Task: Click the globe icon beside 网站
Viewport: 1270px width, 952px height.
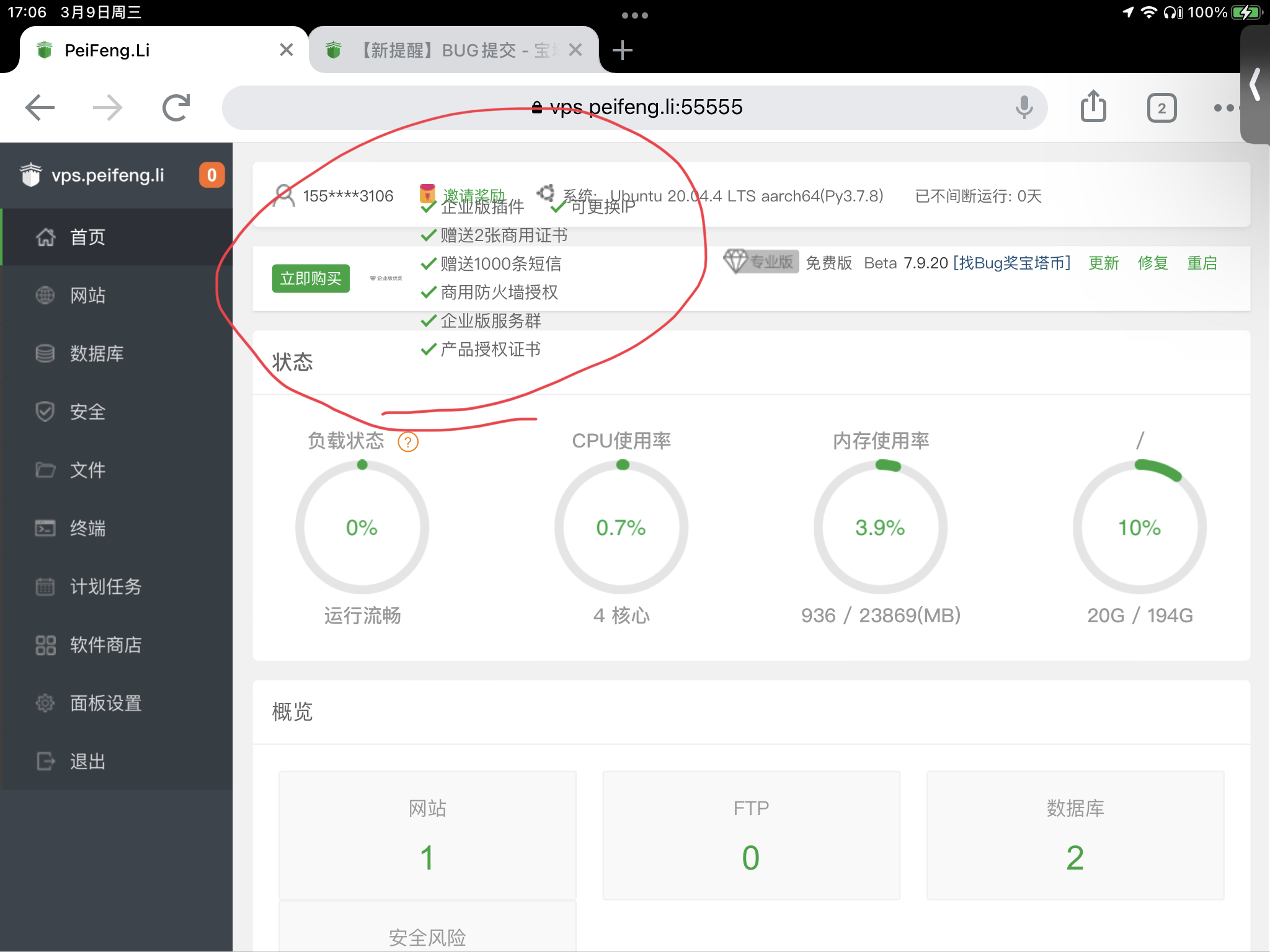Action: click(x=45, y=295)
